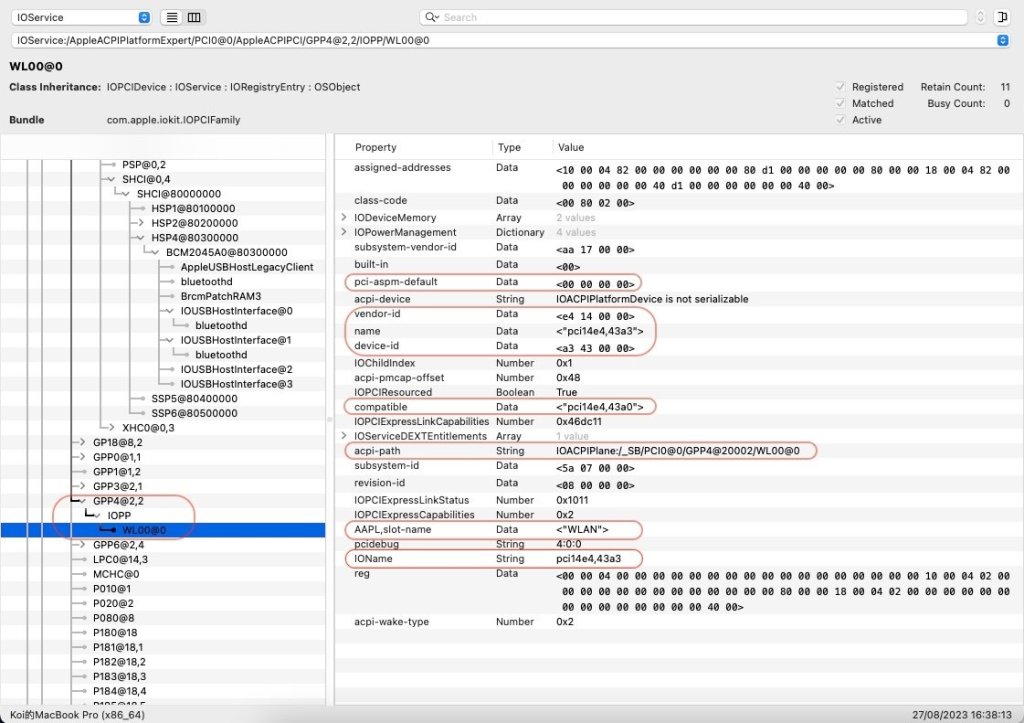
Task: Select the pci-aspm-default property row
Action: (679, 282)
